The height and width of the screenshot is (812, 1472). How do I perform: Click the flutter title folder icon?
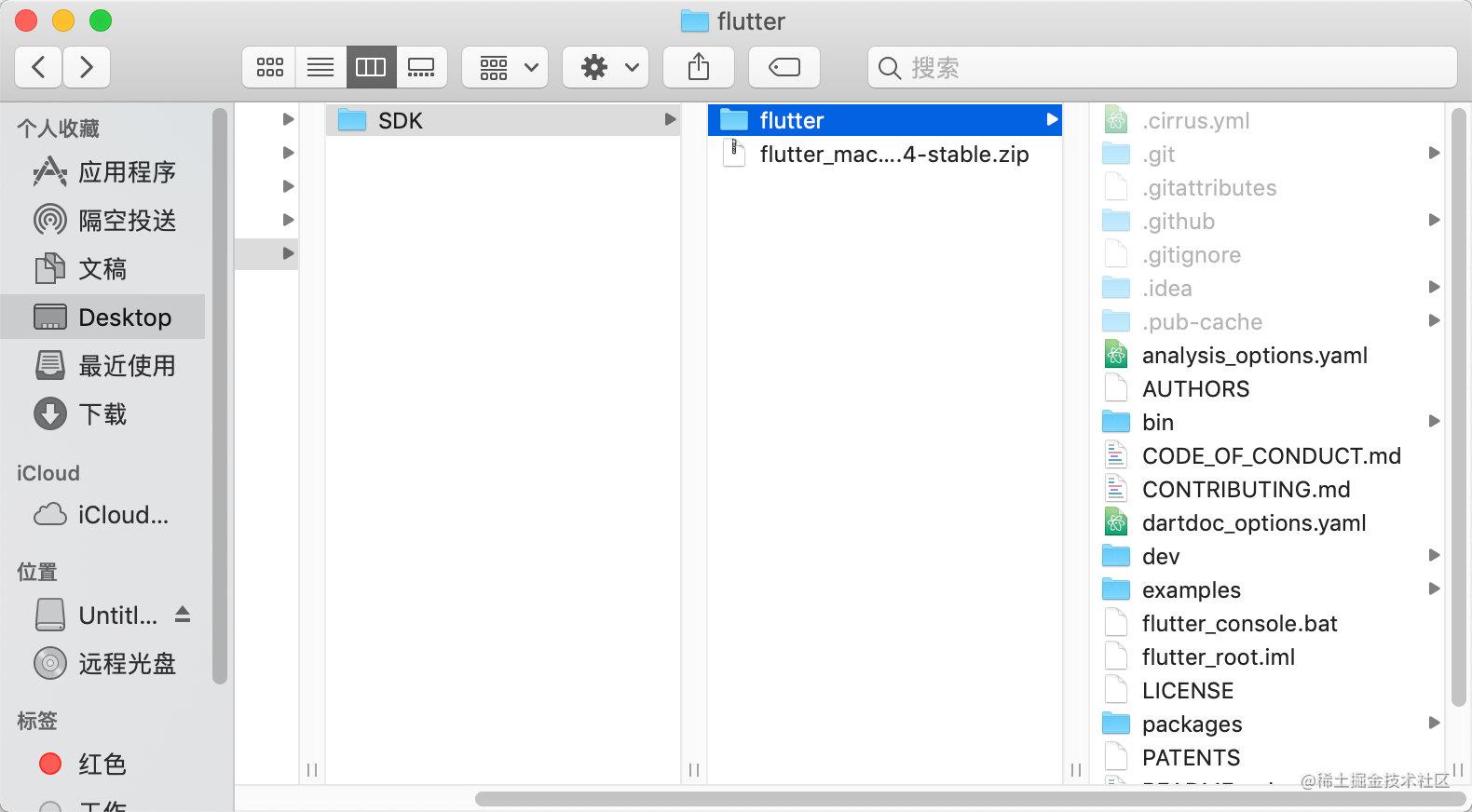point(695,21)
